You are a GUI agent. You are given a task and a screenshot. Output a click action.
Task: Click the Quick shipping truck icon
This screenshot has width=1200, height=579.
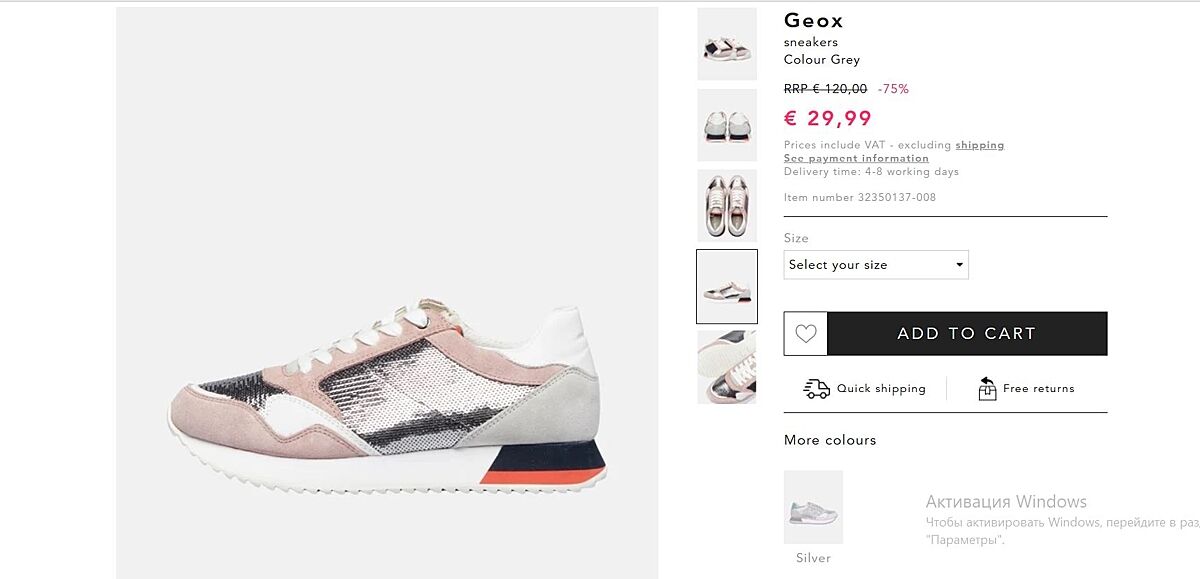pos(817,389)
